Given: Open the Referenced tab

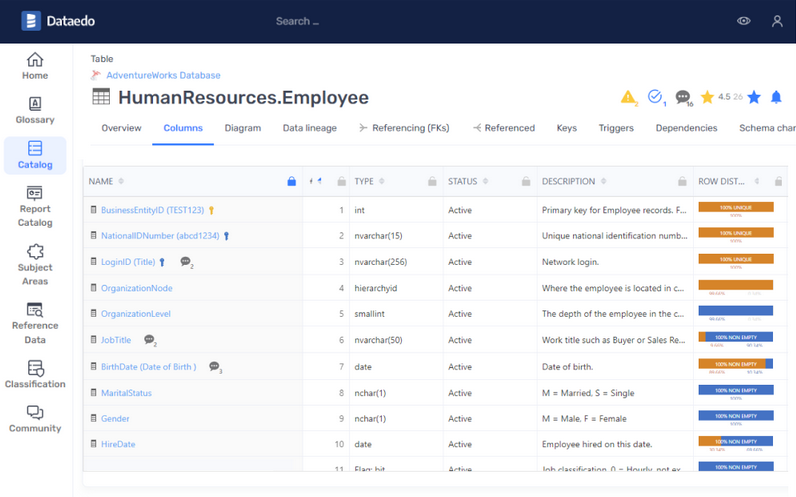Looking at the screenshot, I should [504, 128].
